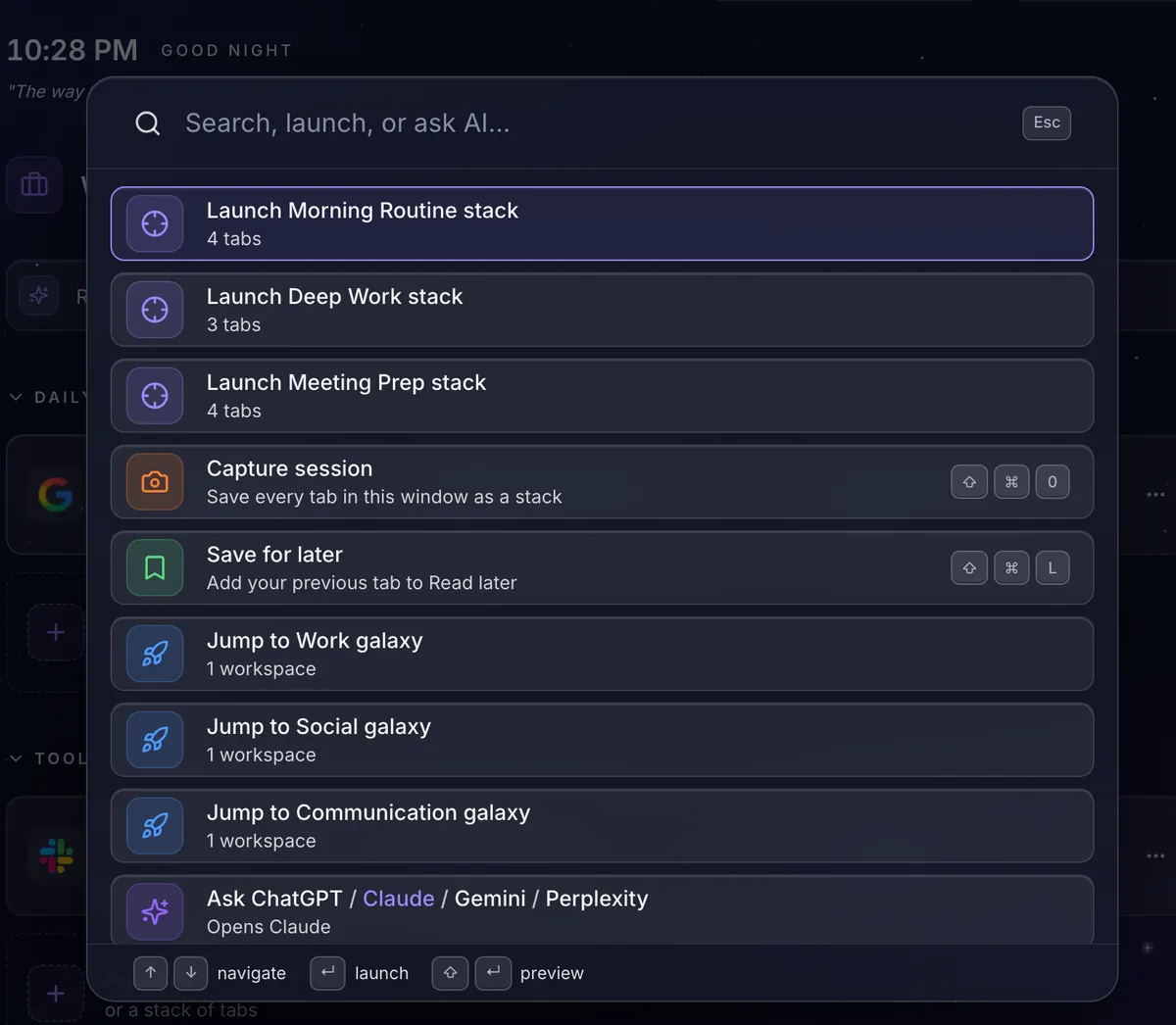Collapse the TOOLS section chevron
Screen dimensions: 1176x1025
tap(16, 757)
